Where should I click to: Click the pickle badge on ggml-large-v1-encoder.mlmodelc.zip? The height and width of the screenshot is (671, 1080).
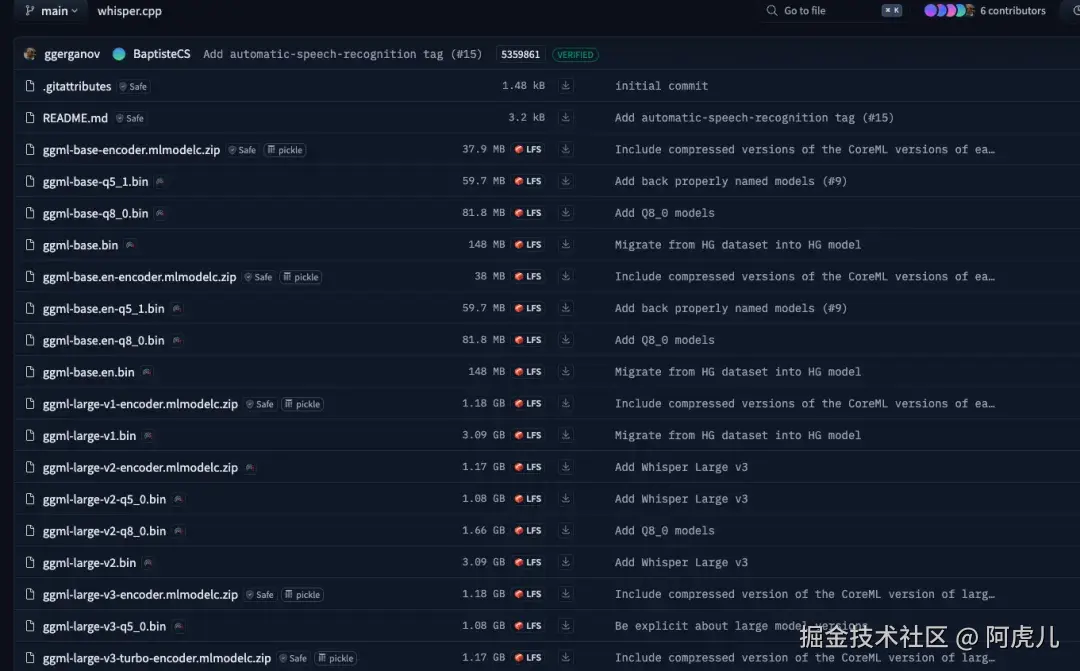(x=303, y=404)
